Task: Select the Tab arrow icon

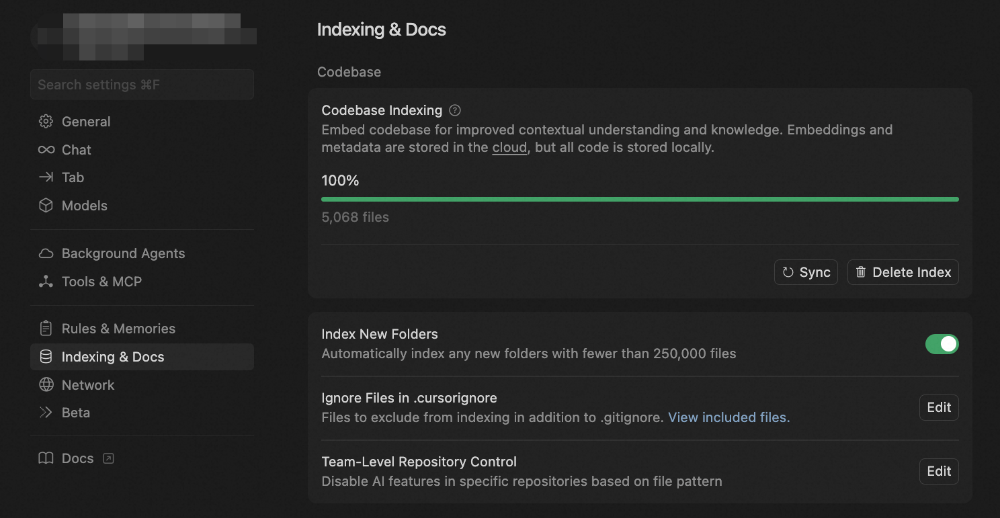Action: coord(46,177)
